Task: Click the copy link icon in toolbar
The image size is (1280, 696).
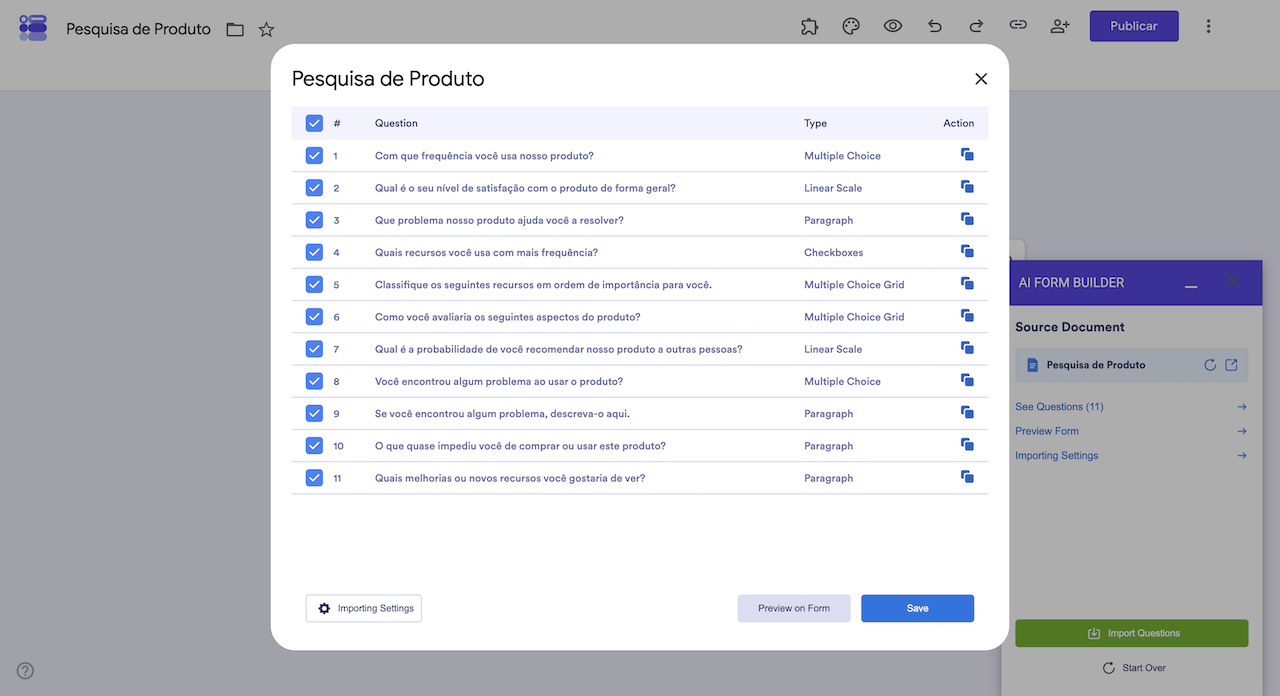Action: [x=1018, y=25]
